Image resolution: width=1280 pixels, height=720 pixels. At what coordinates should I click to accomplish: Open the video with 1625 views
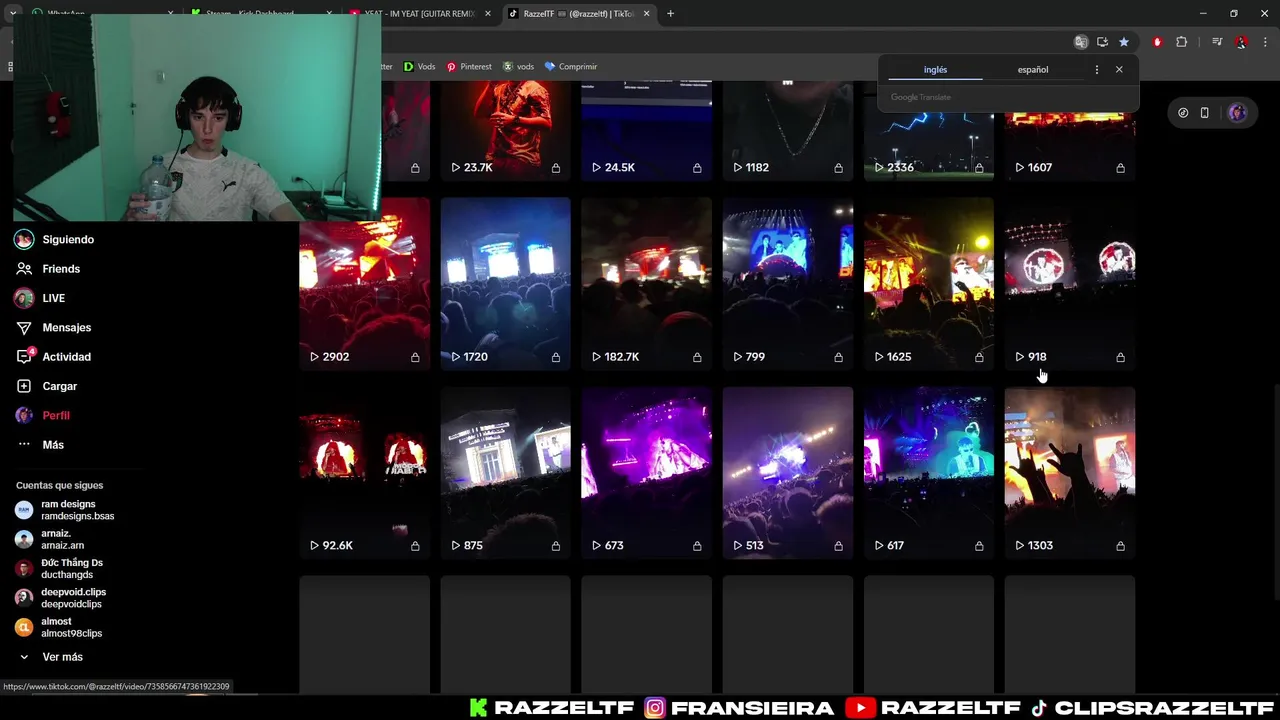pos(929,284)
